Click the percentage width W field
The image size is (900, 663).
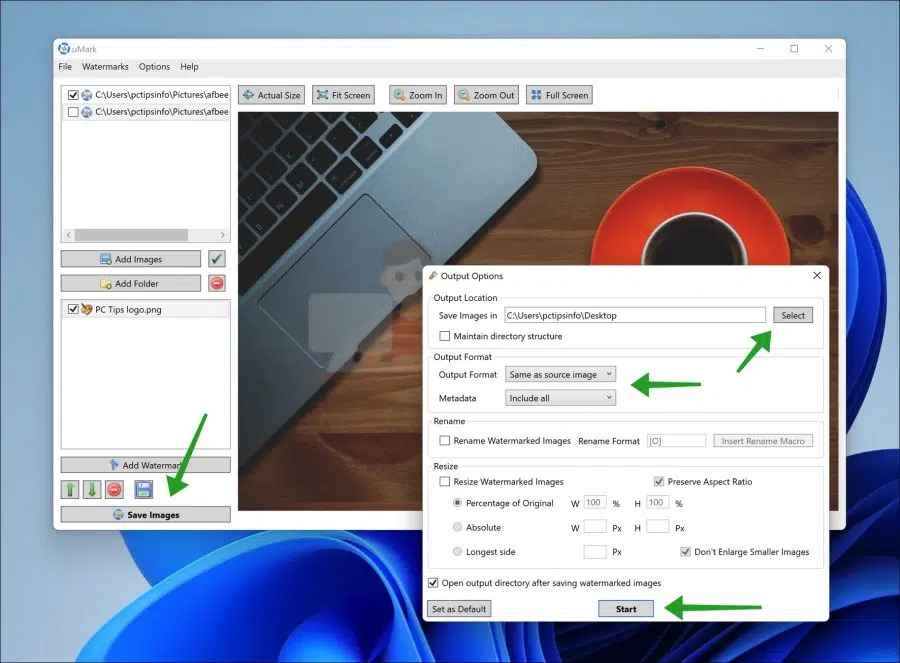click(x=595, y=503)
